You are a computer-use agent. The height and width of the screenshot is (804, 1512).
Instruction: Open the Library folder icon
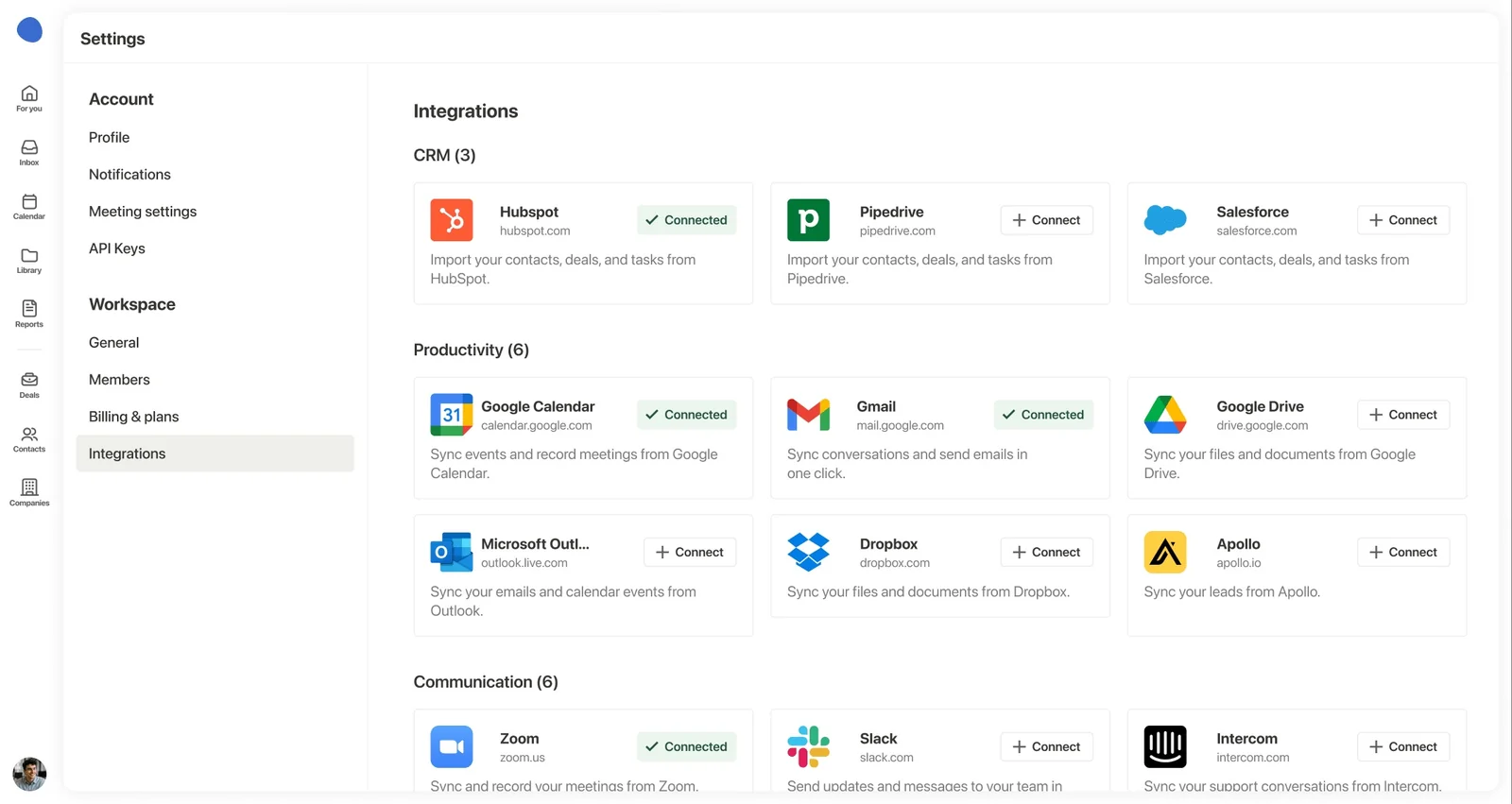29,260
